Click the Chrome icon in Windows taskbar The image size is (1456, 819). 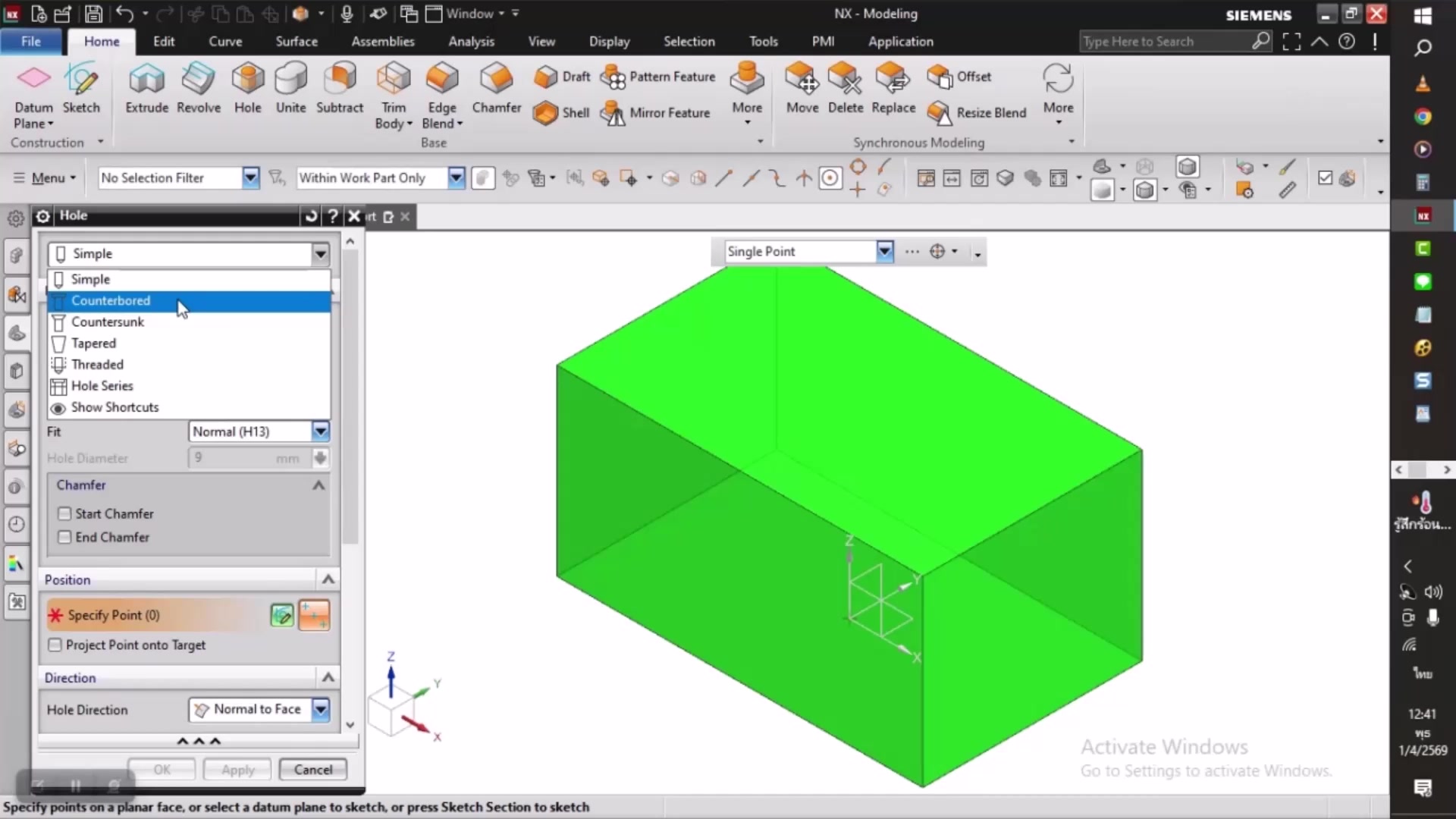pos(1423,117)
